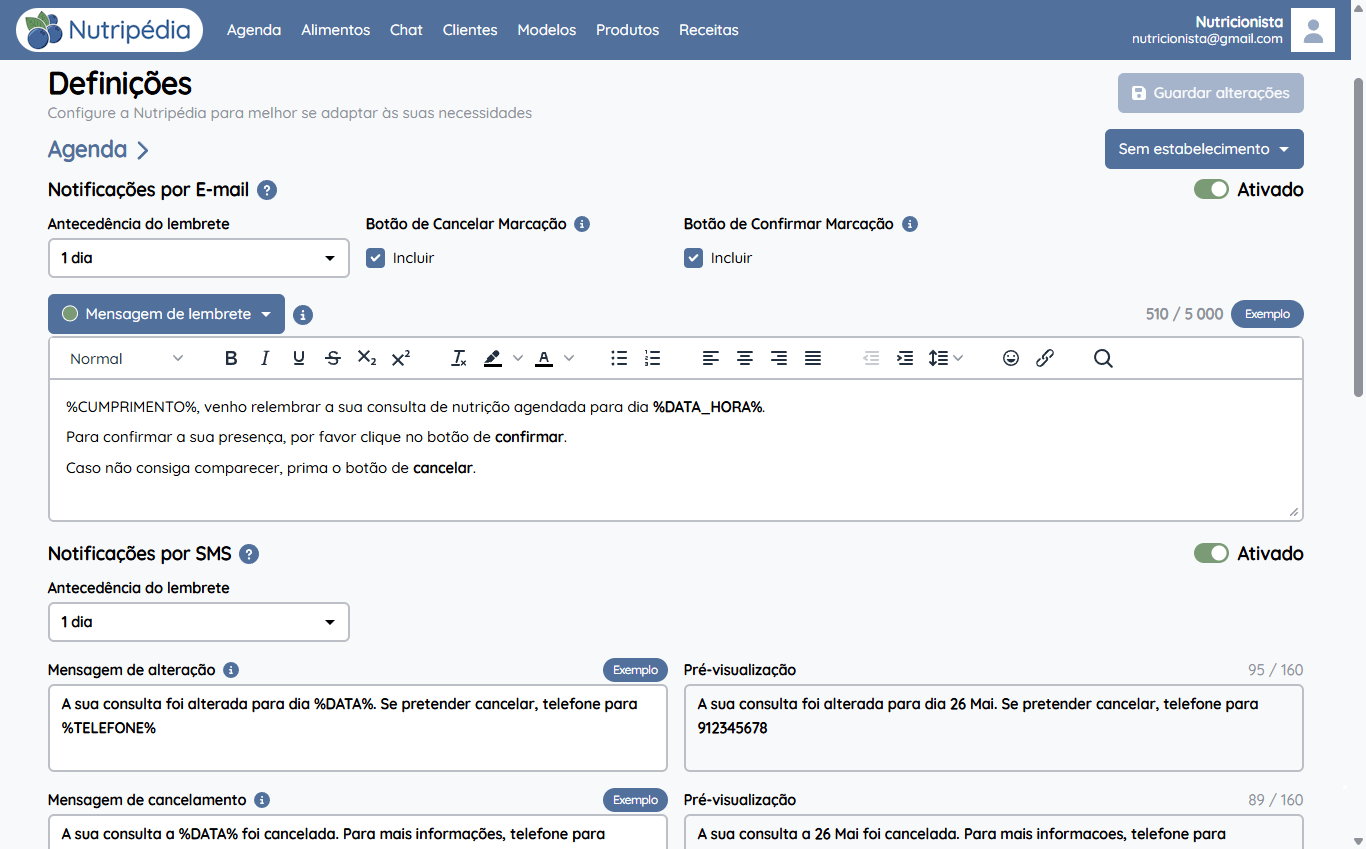Show info for Mensagem de cancelamento
The height and width of the screenshot is (849, 1366).
click(x=262, y=800)
